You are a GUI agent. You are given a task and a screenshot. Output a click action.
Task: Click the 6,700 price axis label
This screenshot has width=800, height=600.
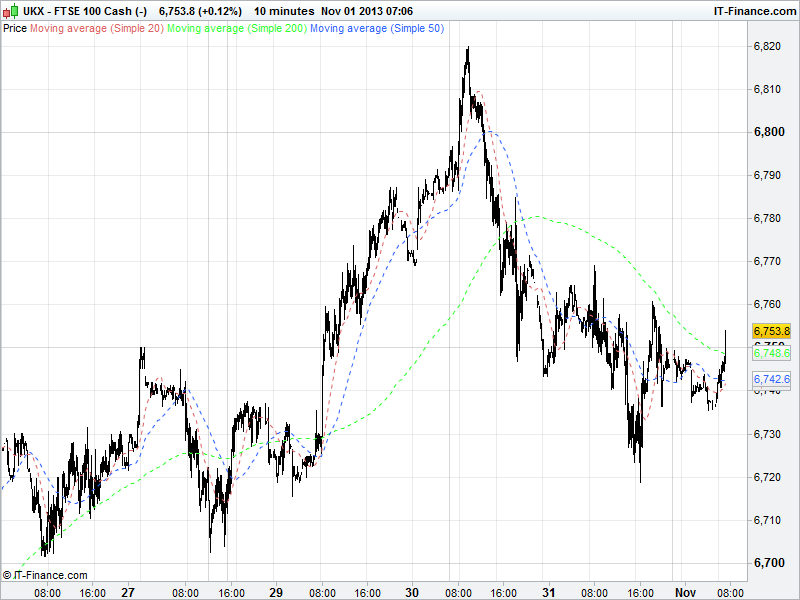[768, 563]
